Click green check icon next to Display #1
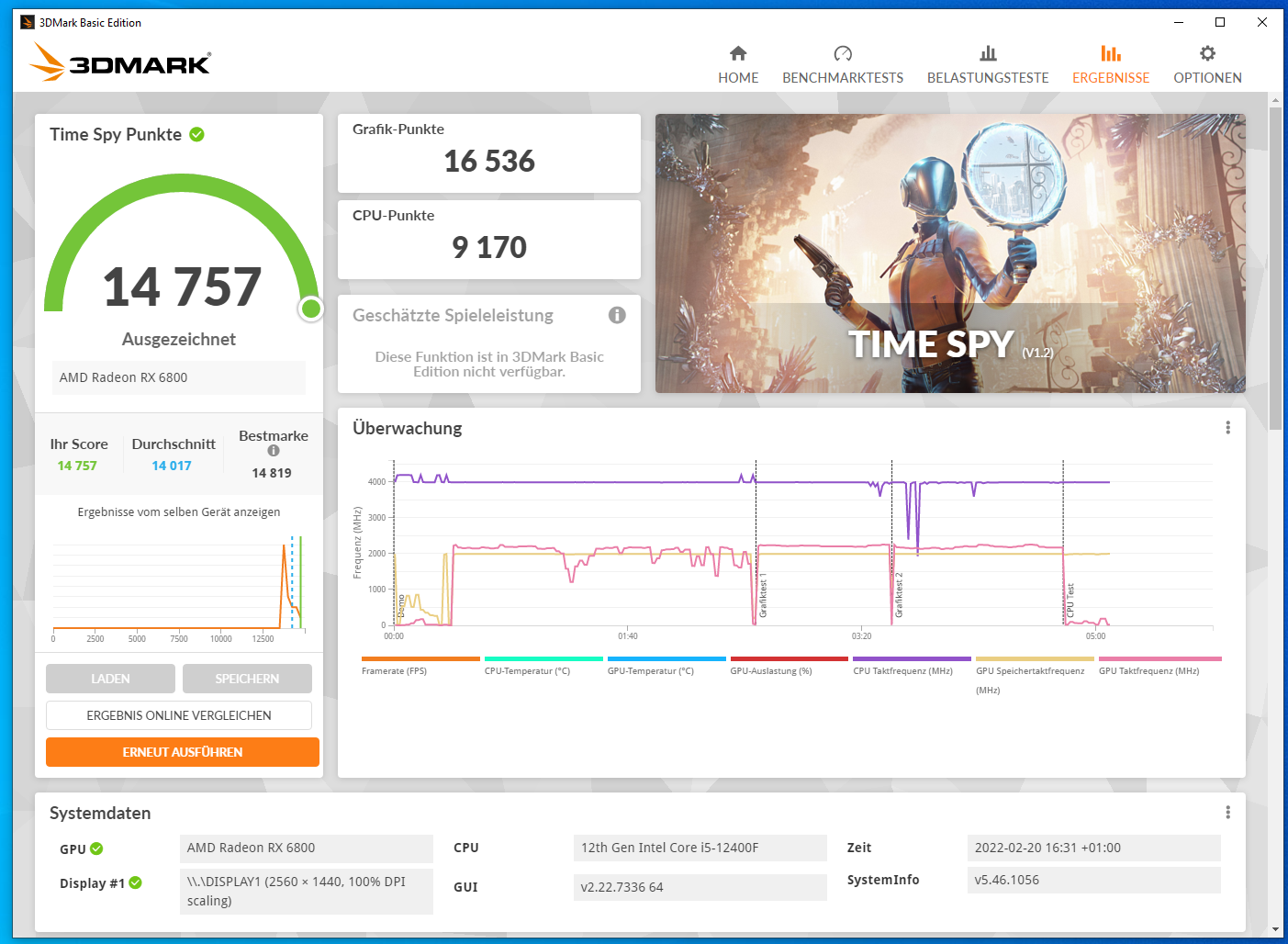 [135, 882]
